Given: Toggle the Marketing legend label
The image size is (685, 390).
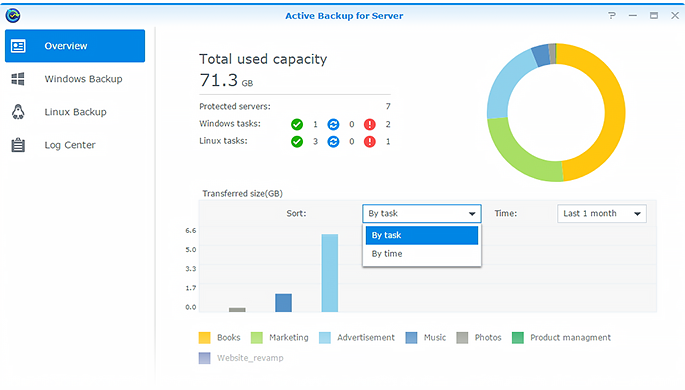Looking at the screenshot, I should [x=288, y=338].
